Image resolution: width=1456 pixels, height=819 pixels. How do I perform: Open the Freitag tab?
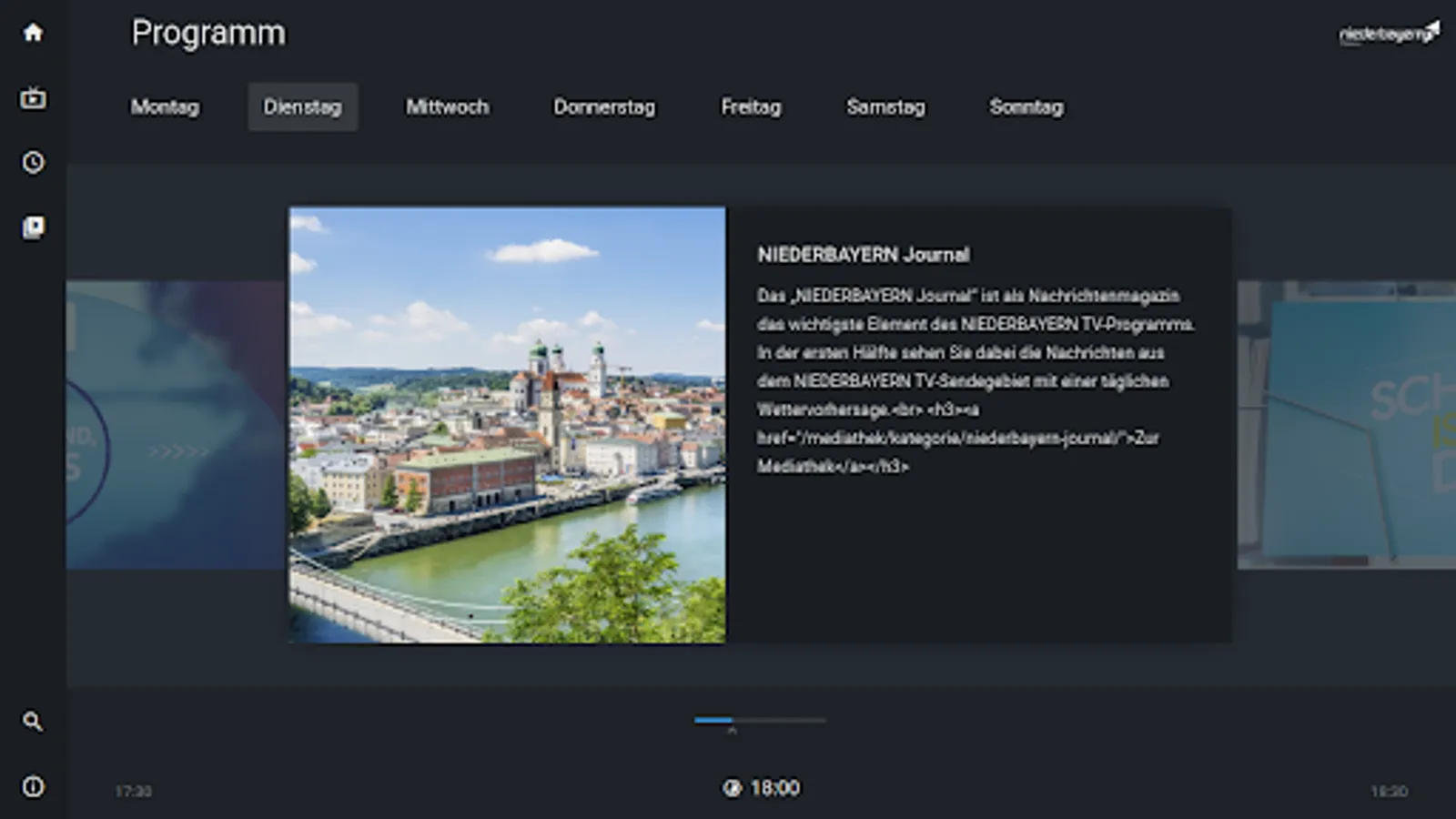(751, 106)
